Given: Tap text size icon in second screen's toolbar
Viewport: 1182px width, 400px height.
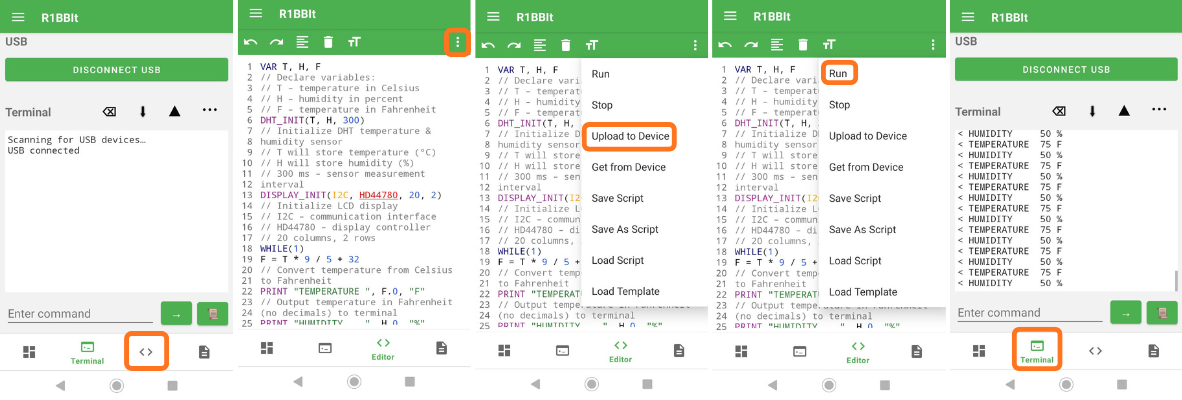Looking at the screenshot, I should pos(354,42).
